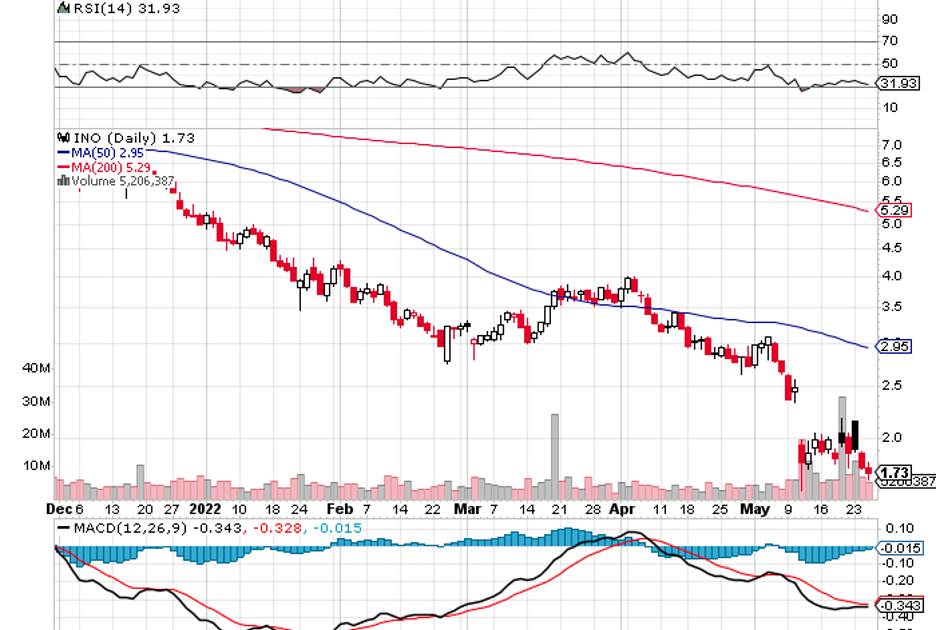This screenshot has height=630, width=936.
Task: Select the 2.95 MA(50) price tag
Action: pyautogui.click(x=892, y=347)
